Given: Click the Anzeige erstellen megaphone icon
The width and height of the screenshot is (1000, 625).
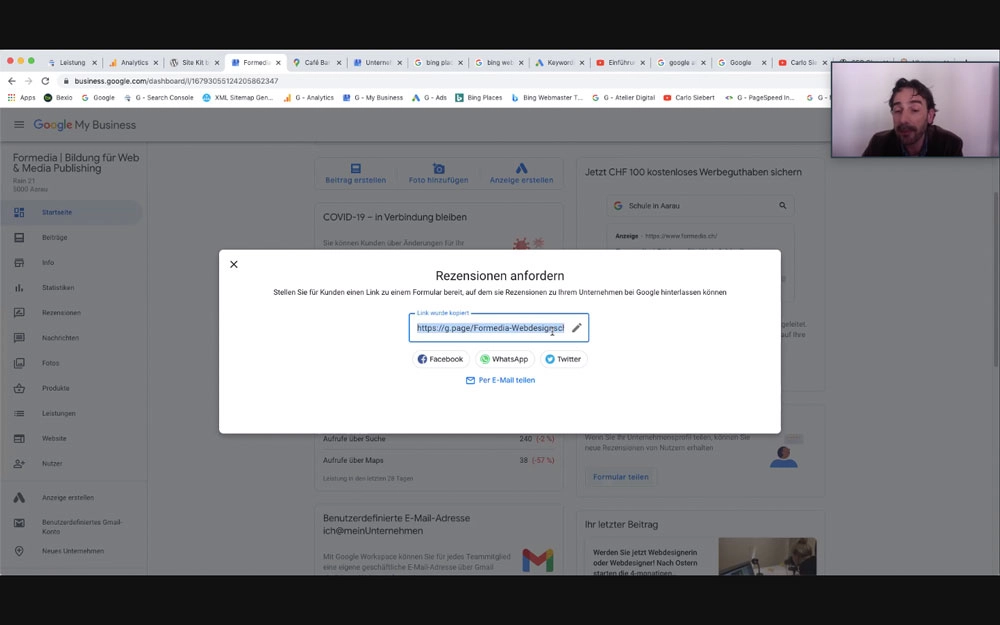Looking at the screenshot, I should point(20,496).
